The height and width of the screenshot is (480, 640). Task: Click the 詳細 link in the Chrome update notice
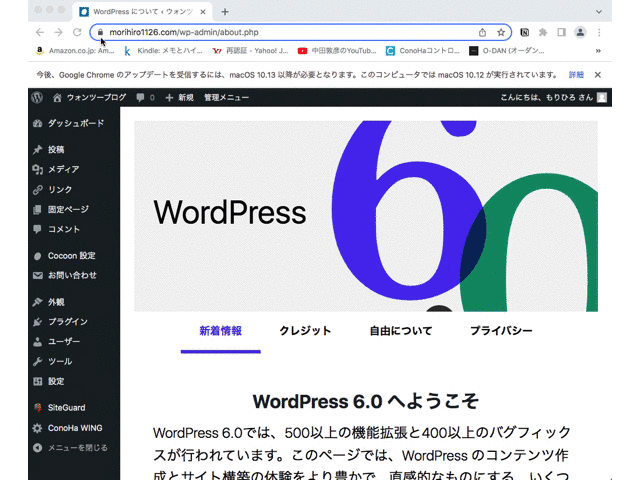click(576, 75)
